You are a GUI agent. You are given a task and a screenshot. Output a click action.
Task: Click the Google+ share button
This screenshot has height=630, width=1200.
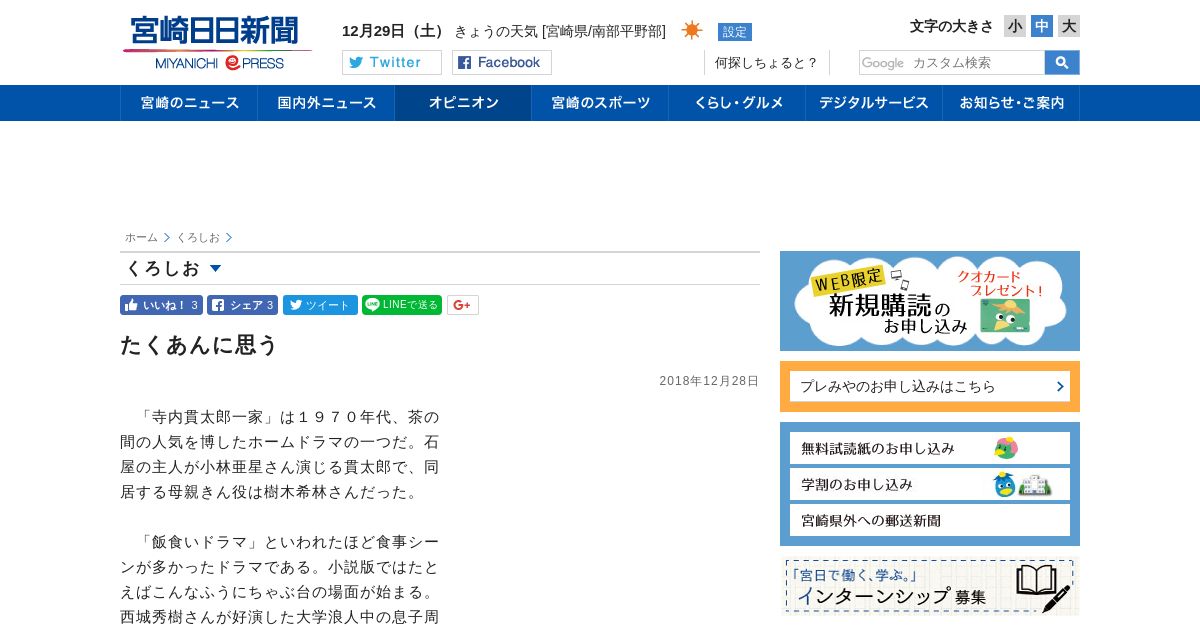pyautogui.click(x=463, y=305)
